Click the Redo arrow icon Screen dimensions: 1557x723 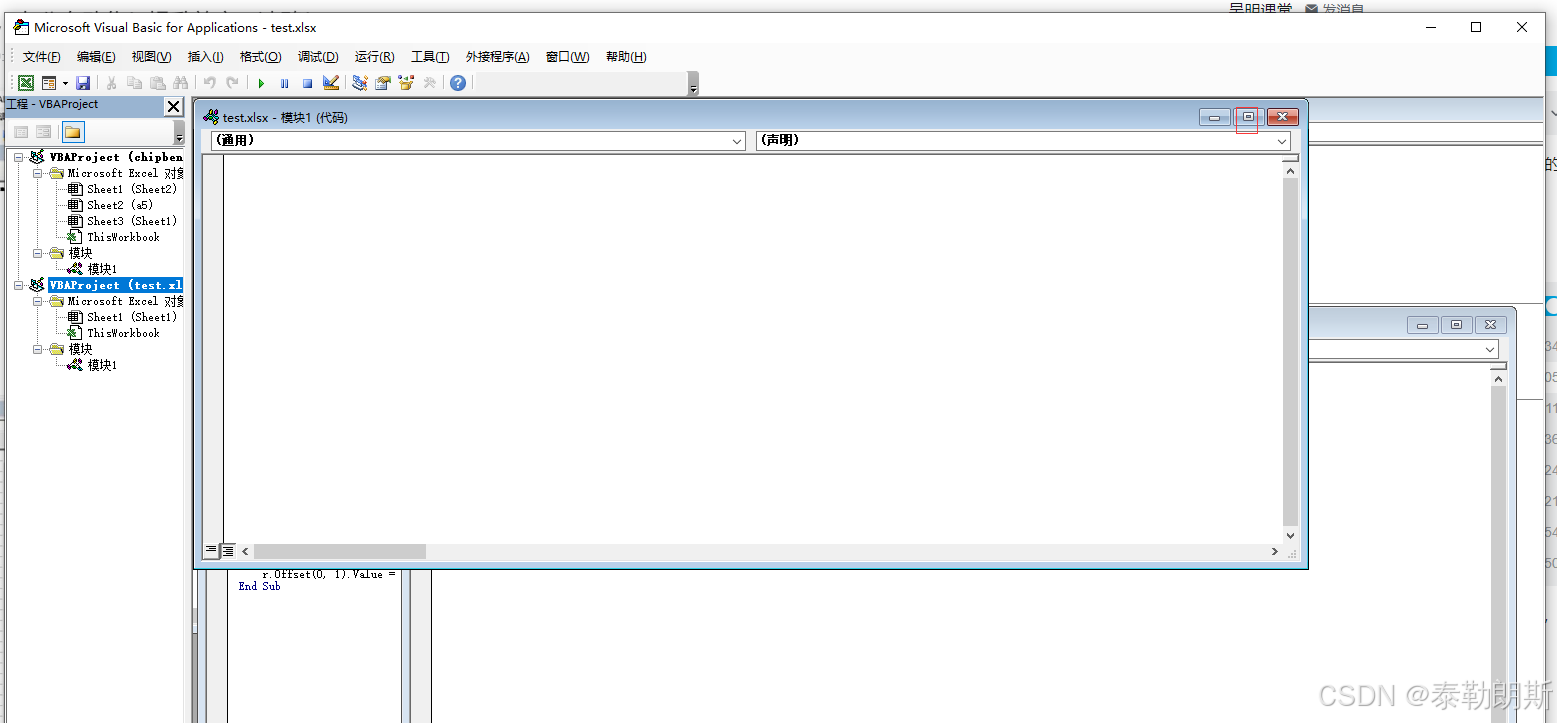[233, 83]
